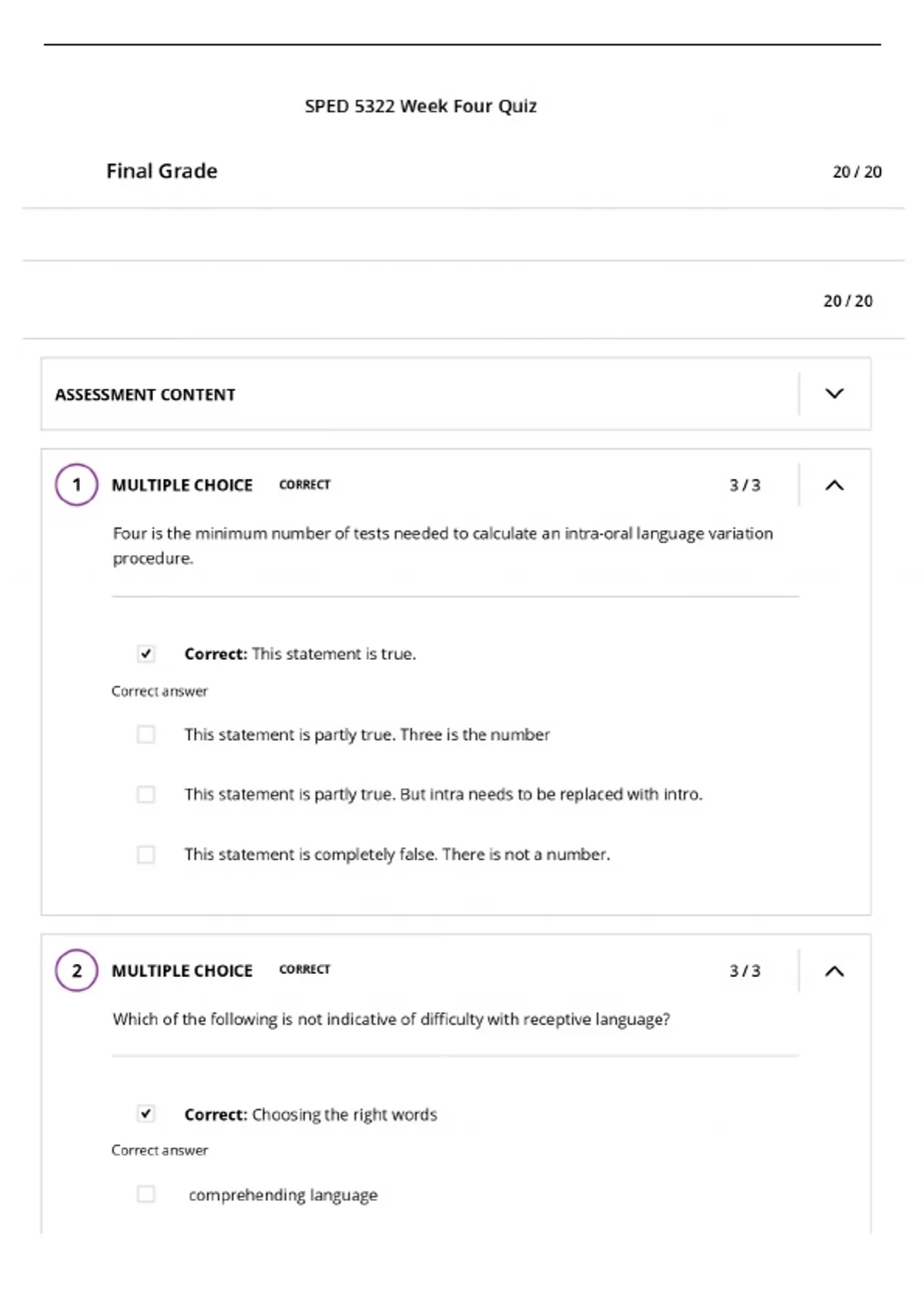Check 'Three is the number' option box

tap(146, 735)
